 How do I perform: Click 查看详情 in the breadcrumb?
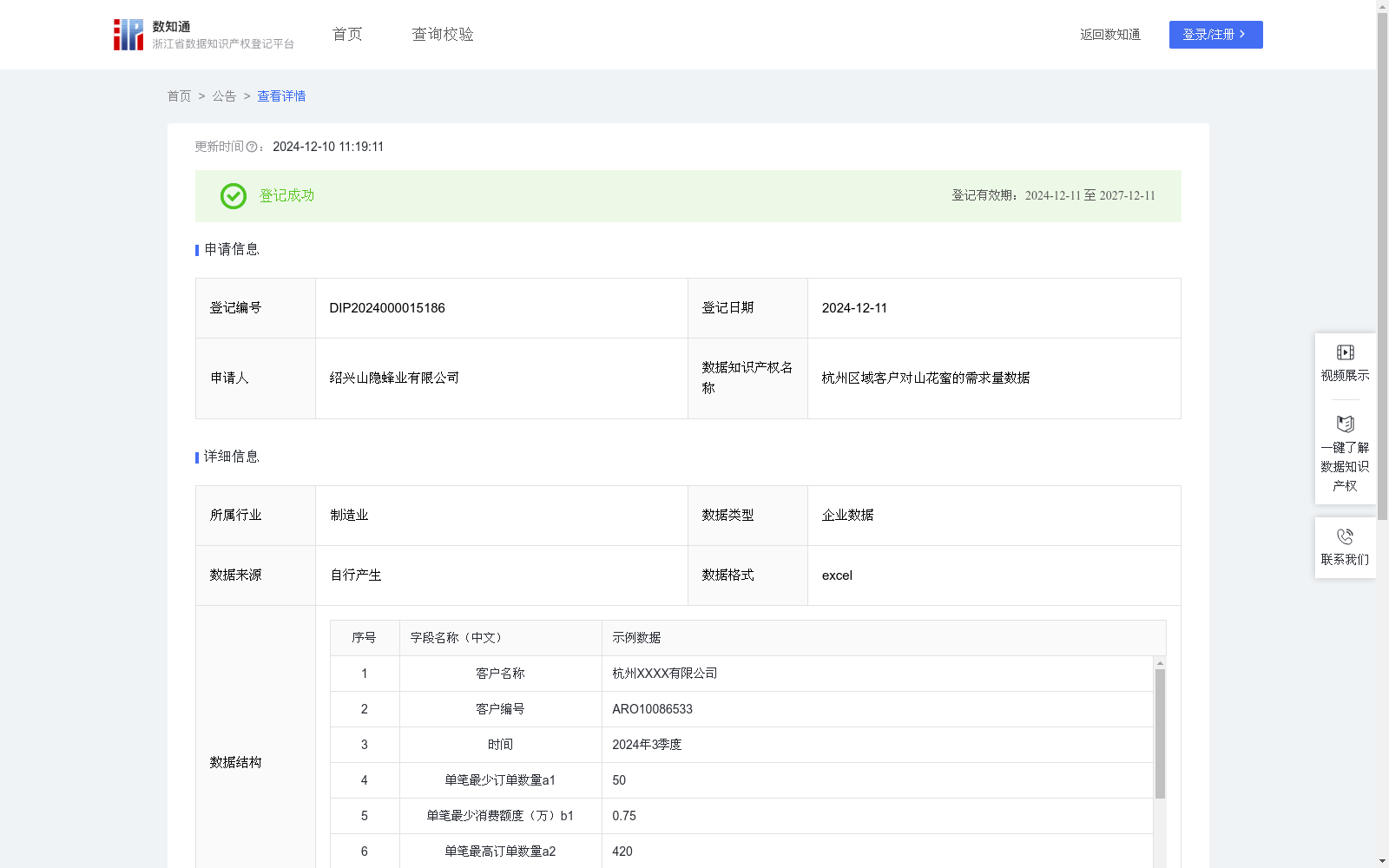(x=281, y=96)
